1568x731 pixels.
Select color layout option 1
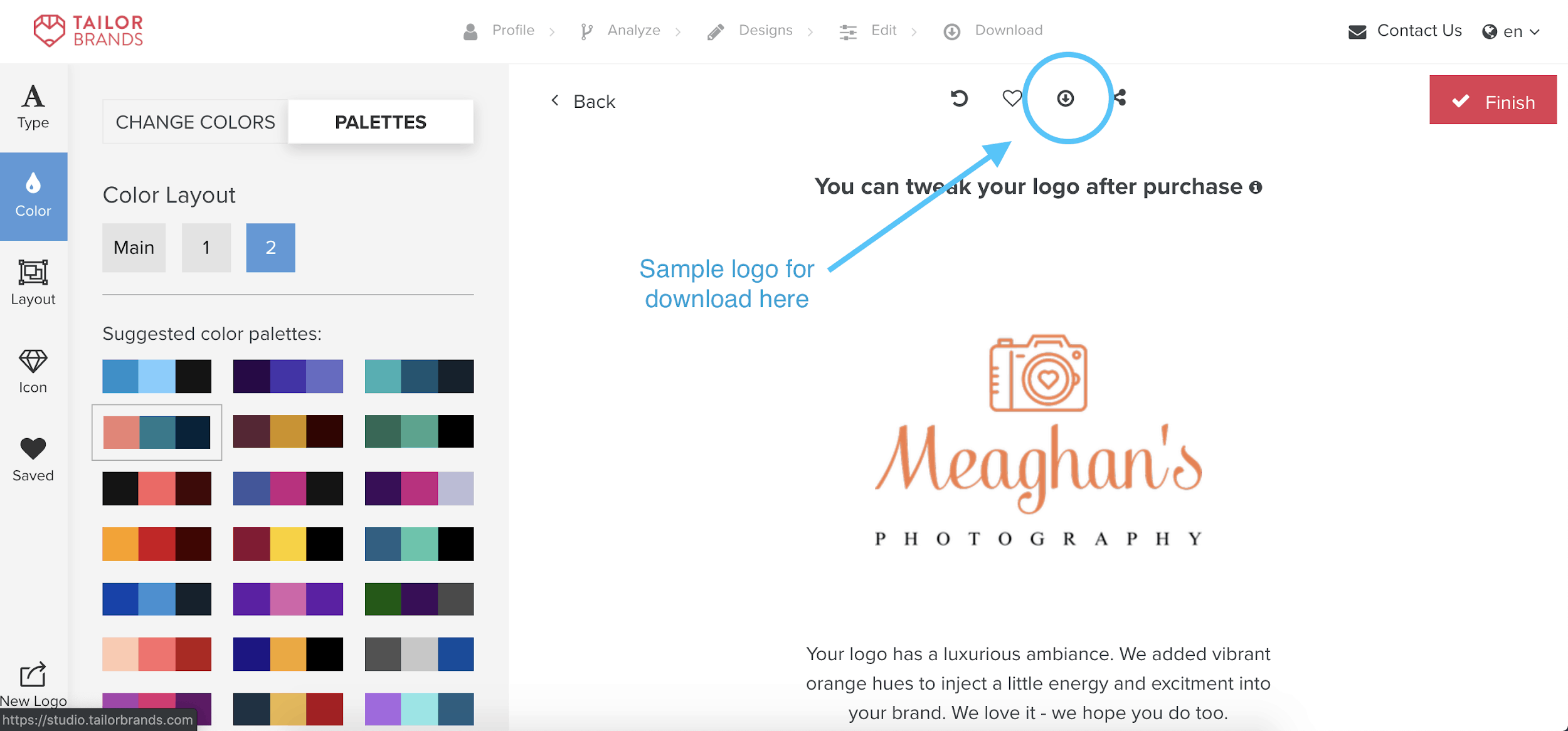click(204, 246)
